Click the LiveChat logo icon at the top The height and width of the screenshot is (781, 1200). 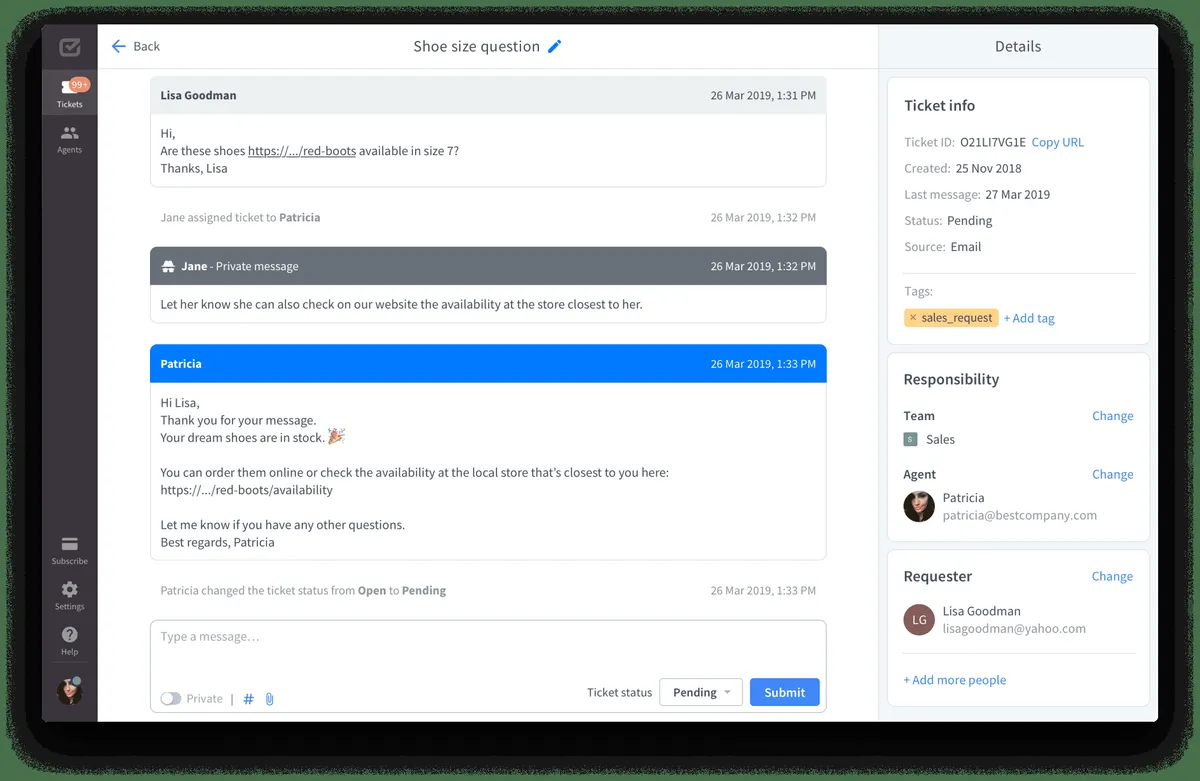pyautogui.click(x=69, y=46)
